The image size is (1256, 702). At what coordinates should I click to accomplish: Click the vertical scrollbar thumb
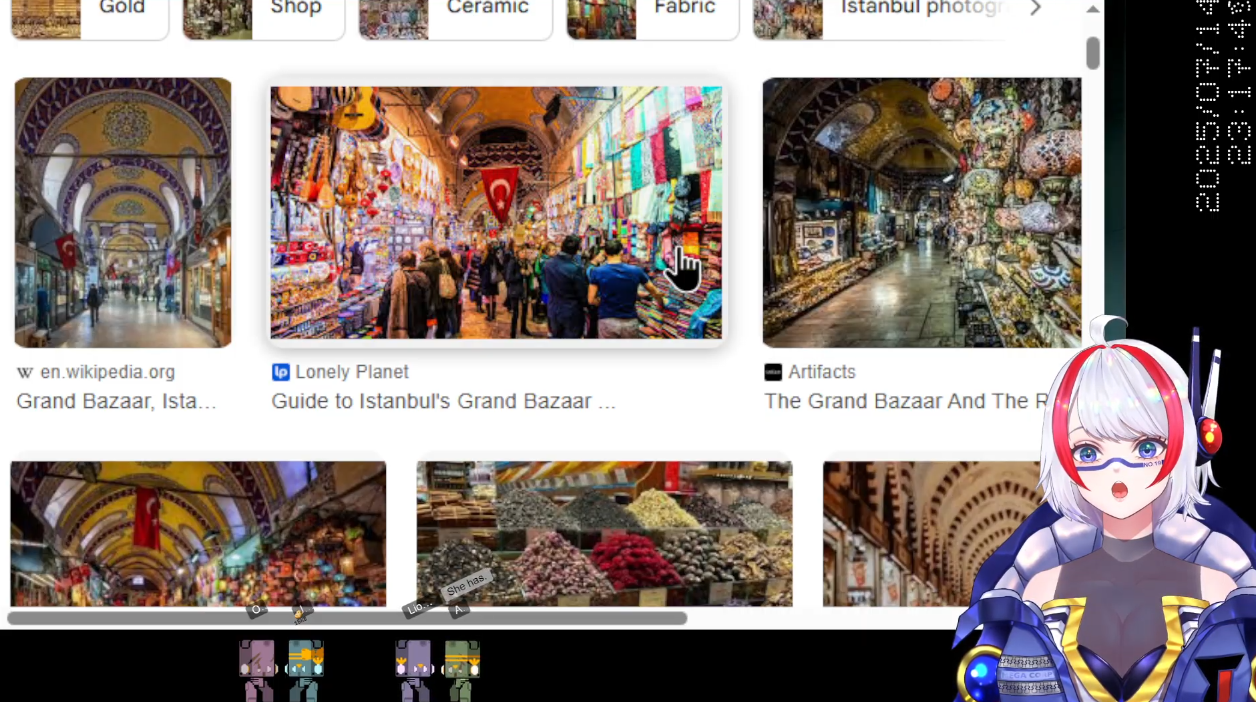(1093, 53)
